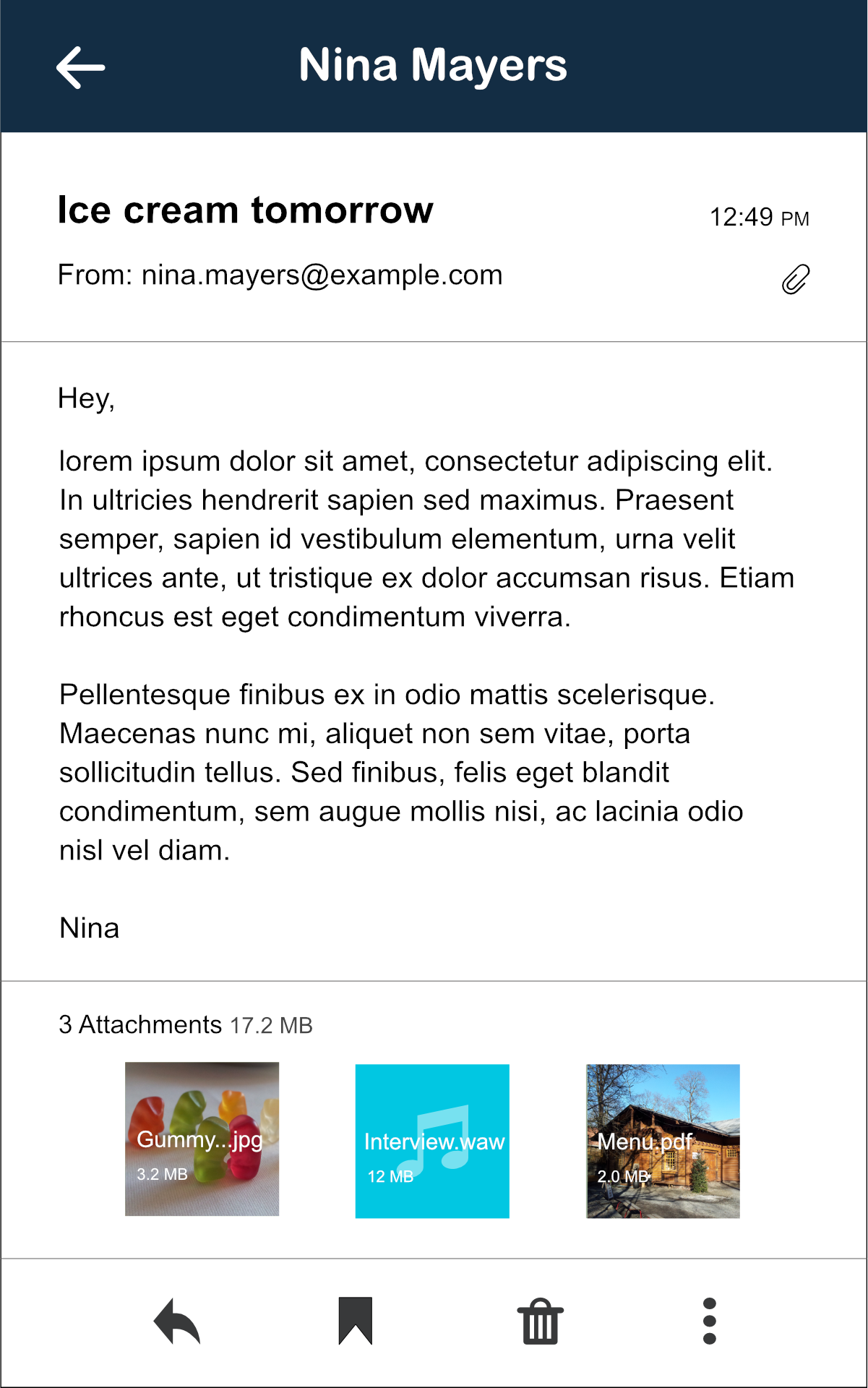Click the paperclip attachment icon
Screen dimensions: 868x1388
796,279
